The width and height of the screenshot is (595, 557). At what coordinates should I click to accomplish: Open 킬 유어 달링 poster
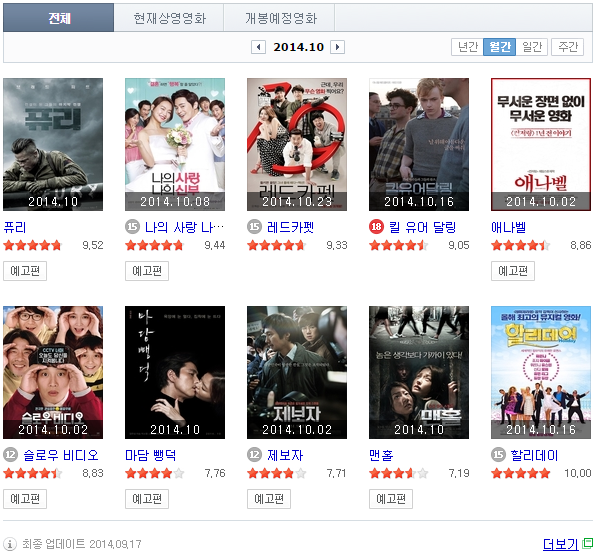tap(419, 145)
